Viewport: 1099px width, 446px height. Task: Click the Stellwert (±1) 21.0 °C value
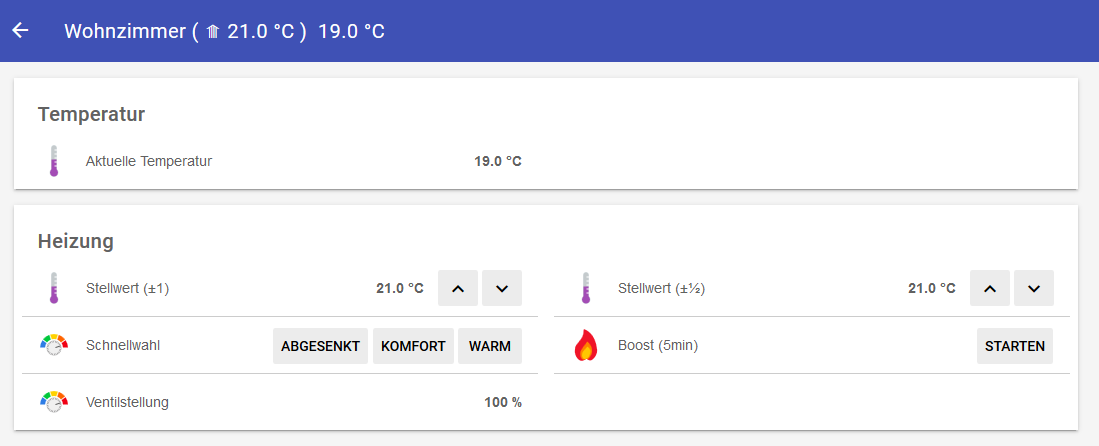[400, 288]
